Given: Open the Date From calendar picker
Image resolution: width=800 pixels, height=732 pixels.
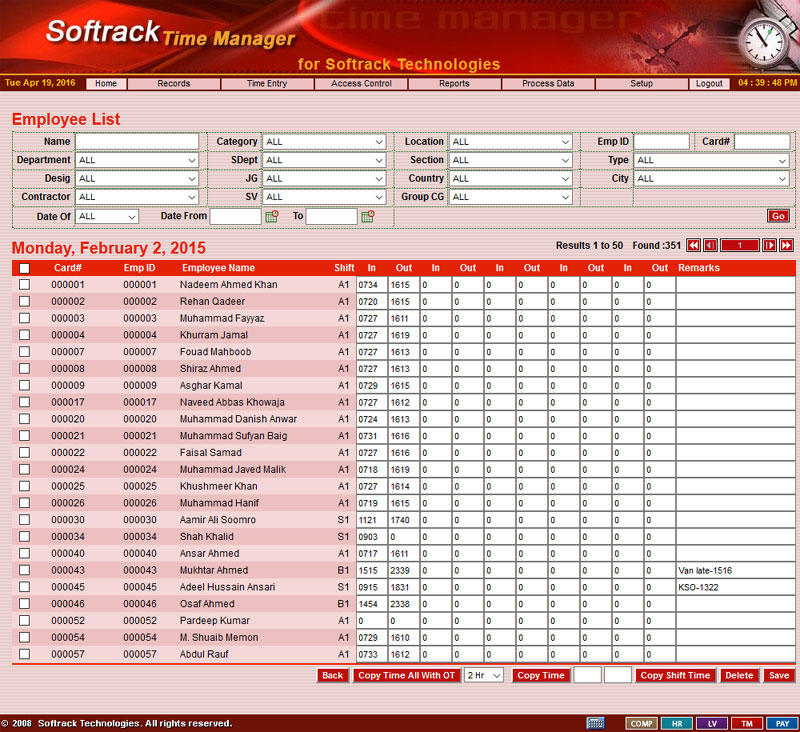Looking at the screenshot, I should pyautogui.click(x=271, y=216).
